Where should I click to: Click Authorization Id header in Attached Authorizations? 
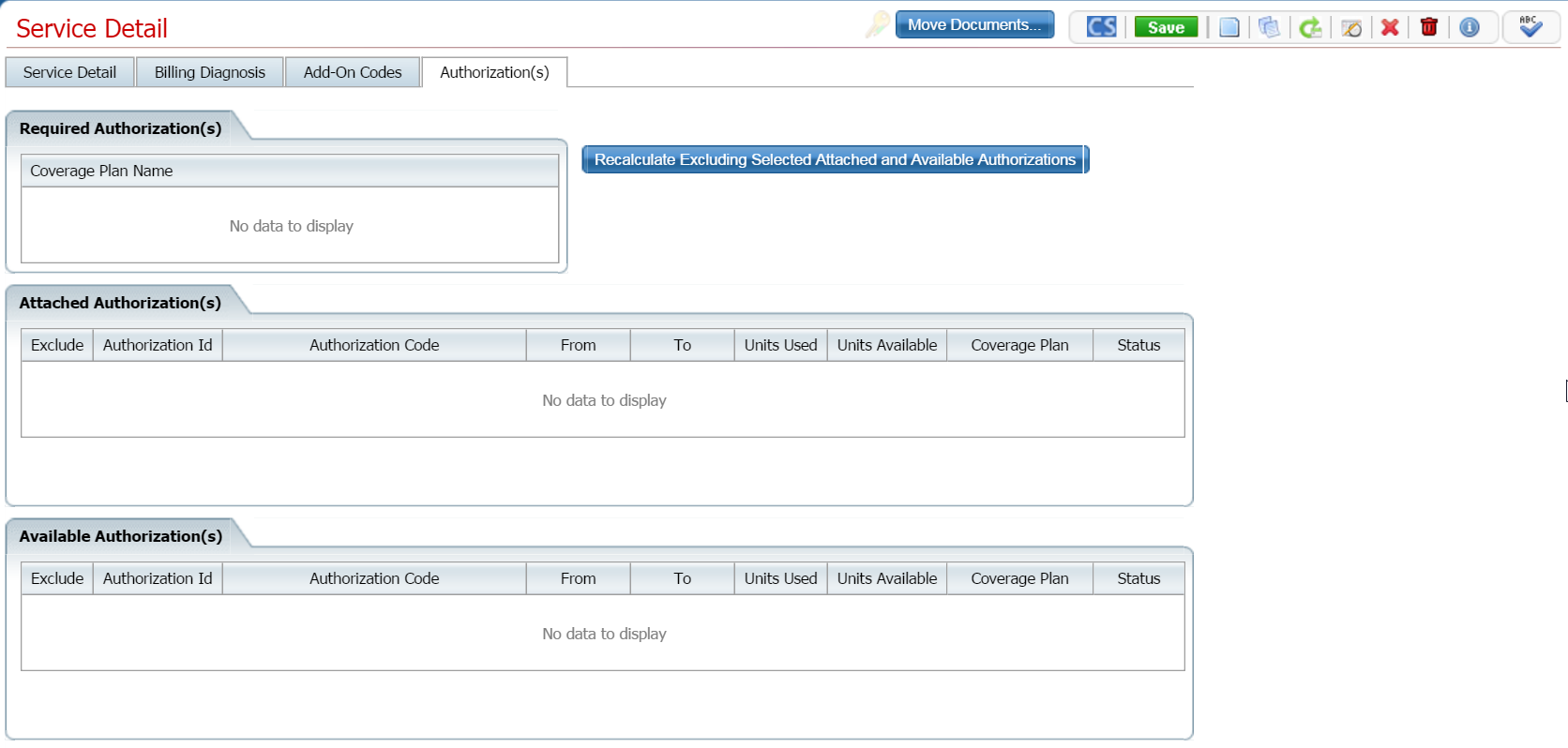(158, 345)
